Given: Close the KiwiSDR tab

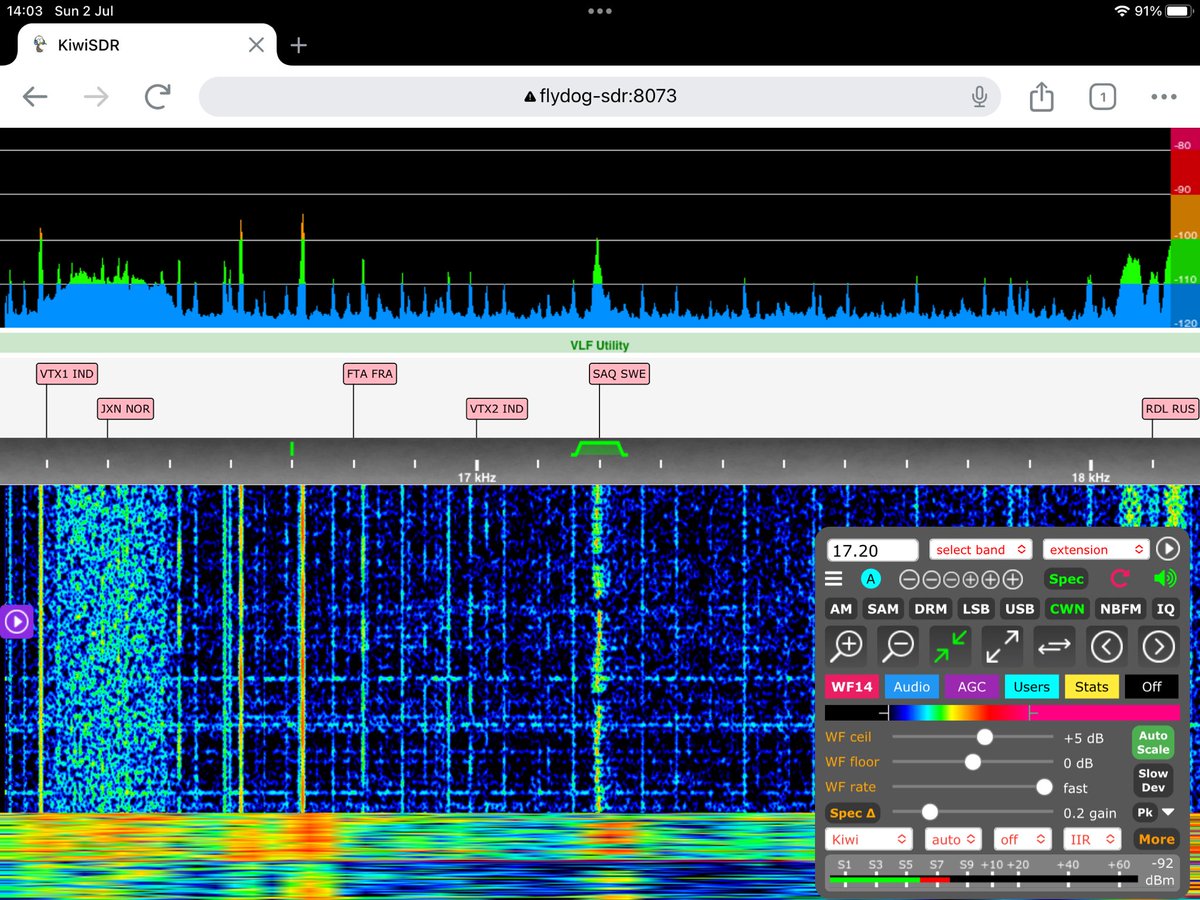Looking at the screenshot, I should [x=256, y=45].
